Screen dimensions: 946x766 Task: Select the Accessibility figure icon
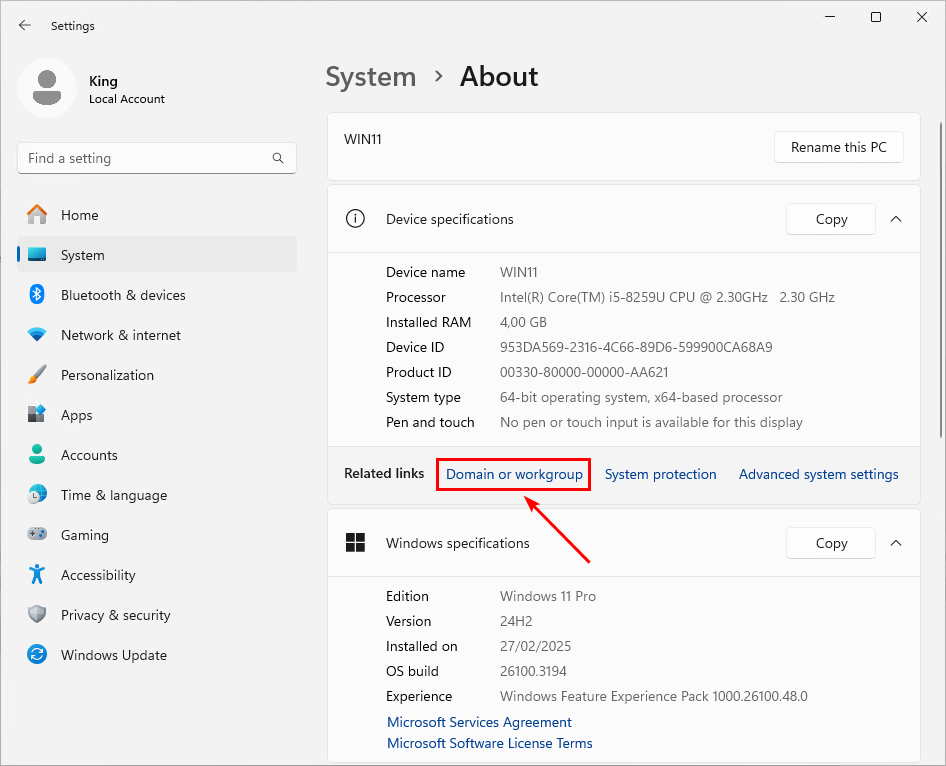(x=37, y=575)
